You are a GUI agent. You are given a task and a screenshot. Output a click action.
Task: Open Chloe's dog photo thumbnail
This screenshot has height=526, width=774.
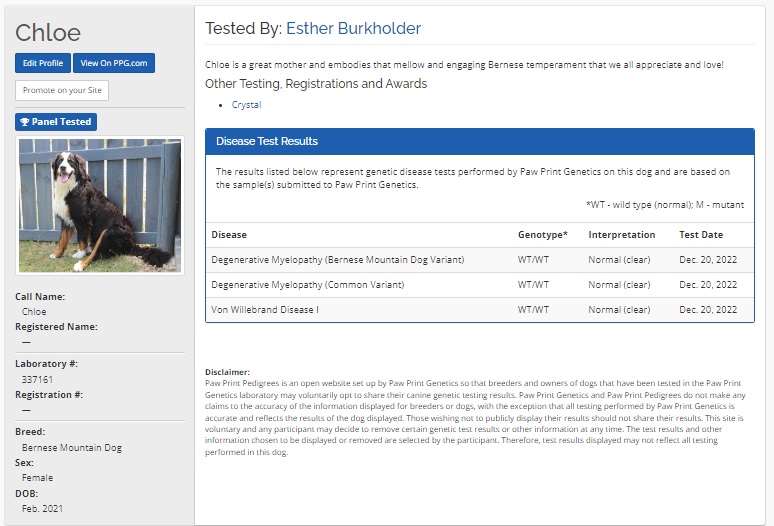coord(98,205)
